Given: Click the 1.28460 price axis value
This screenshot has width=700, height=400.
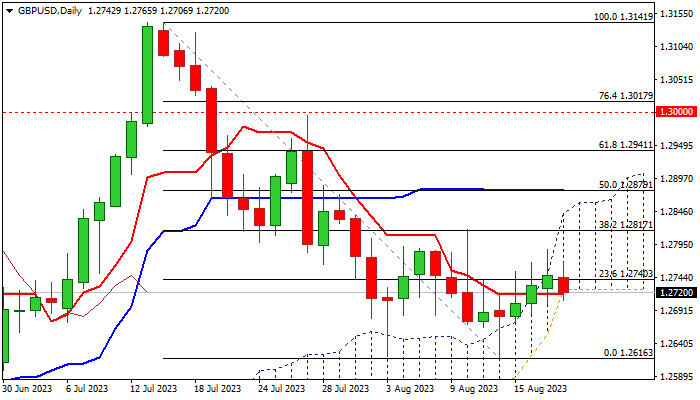Looking at the screenshot, I should tap(676, 212).
